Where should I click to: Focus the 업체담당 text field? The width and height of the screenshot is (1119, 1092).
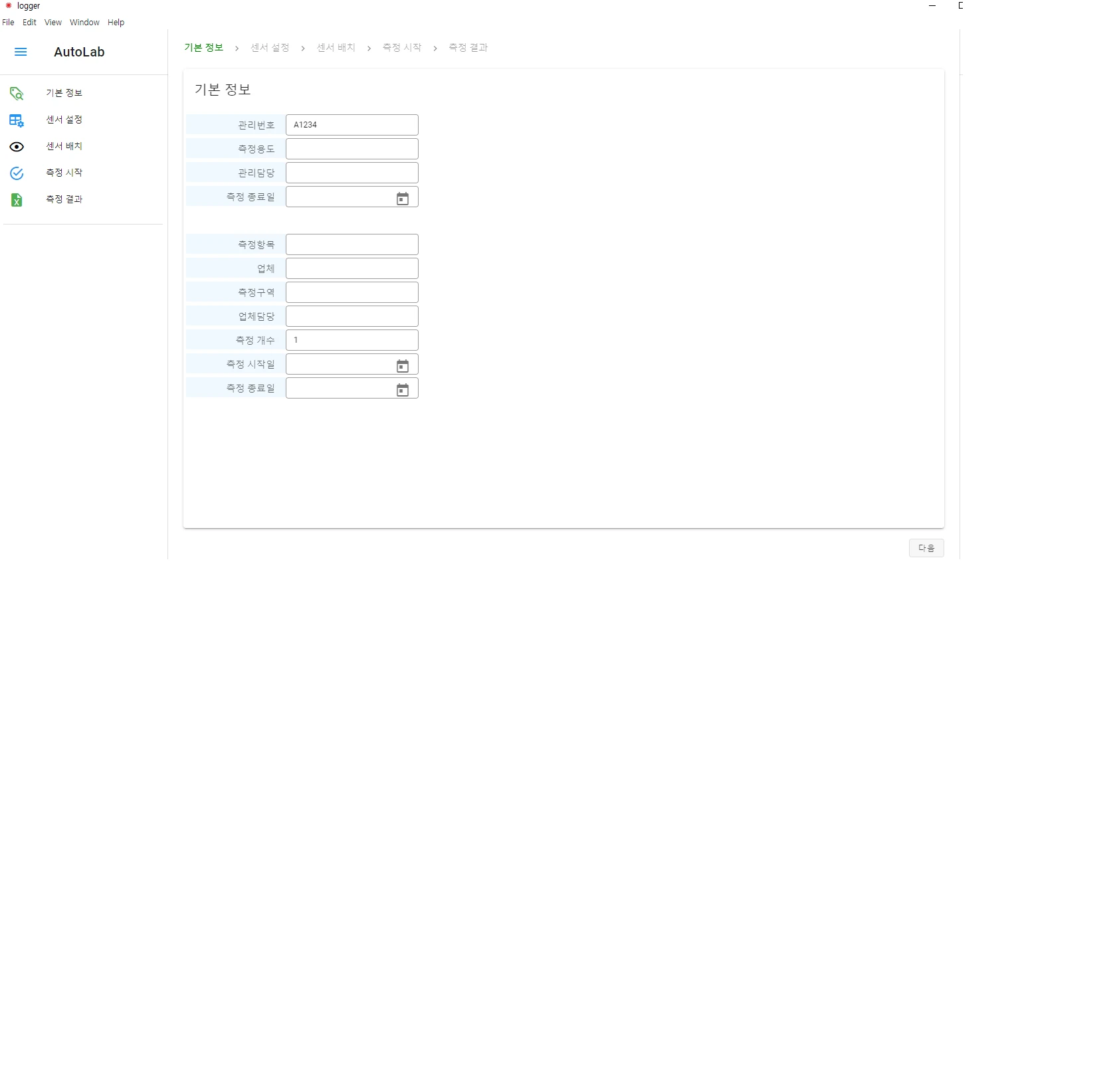click(352, 316)
